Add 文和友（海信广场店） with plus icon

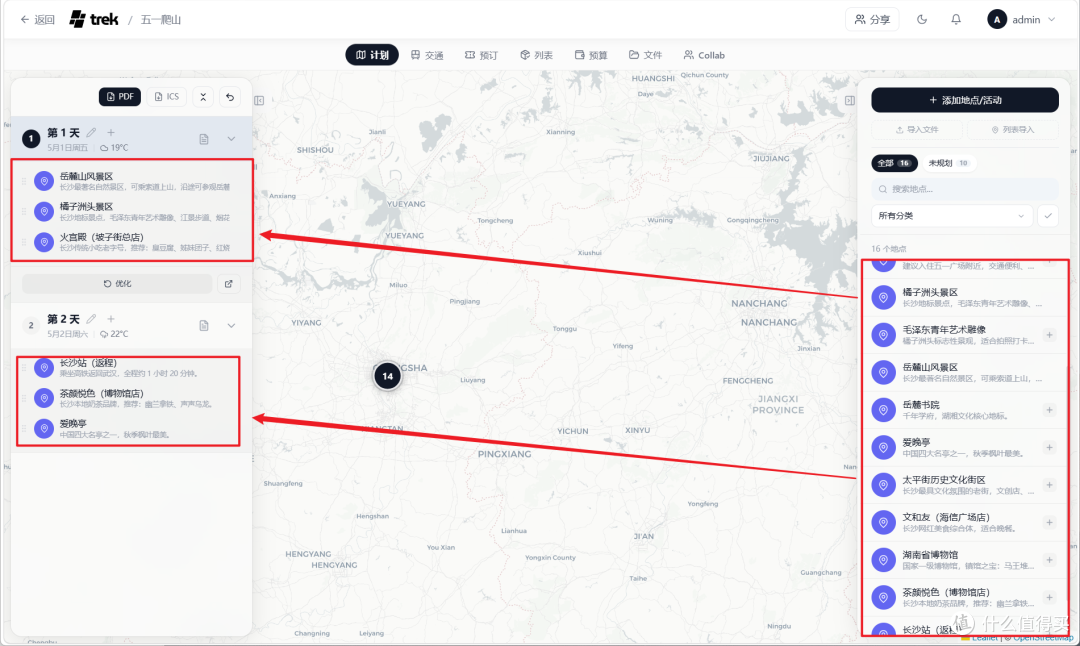click(1049, 522)
